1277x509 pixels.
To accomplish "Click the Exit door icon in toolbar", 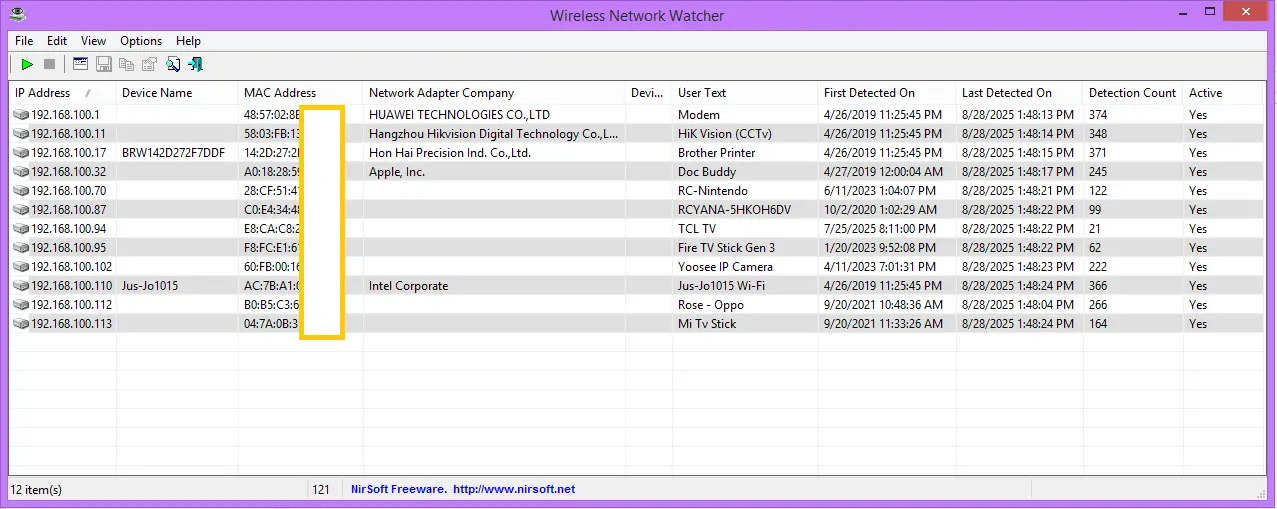I will pos(195,64).
